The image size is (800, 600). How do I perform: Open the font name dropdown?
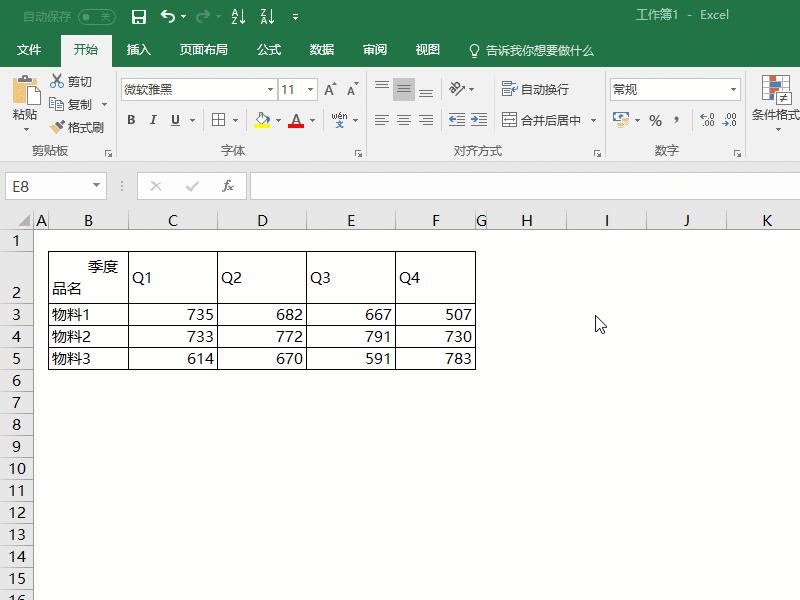(x=270, y=89)
